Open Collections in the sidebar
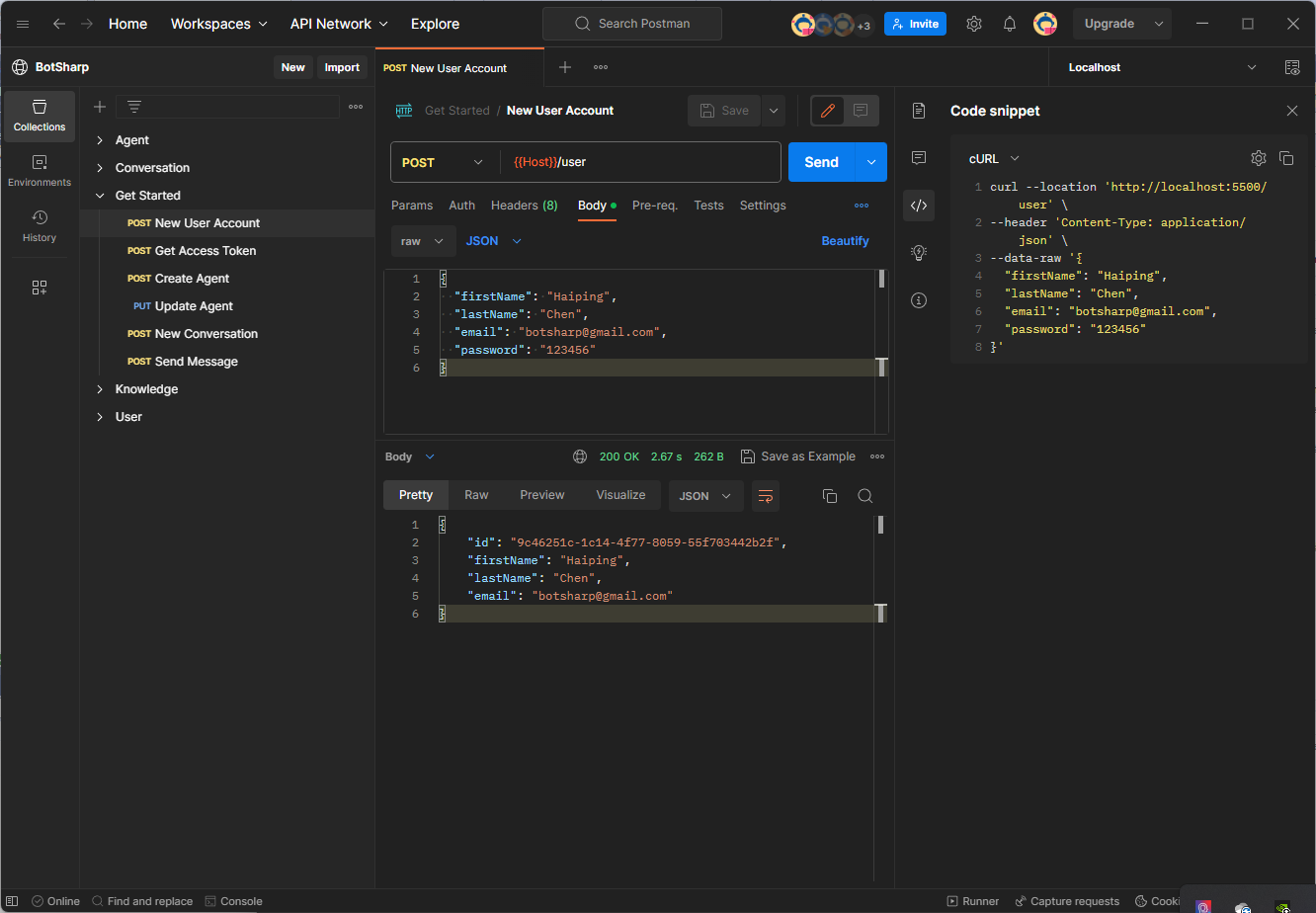Viewport: 1316px width, 913px height. point(40,116)
